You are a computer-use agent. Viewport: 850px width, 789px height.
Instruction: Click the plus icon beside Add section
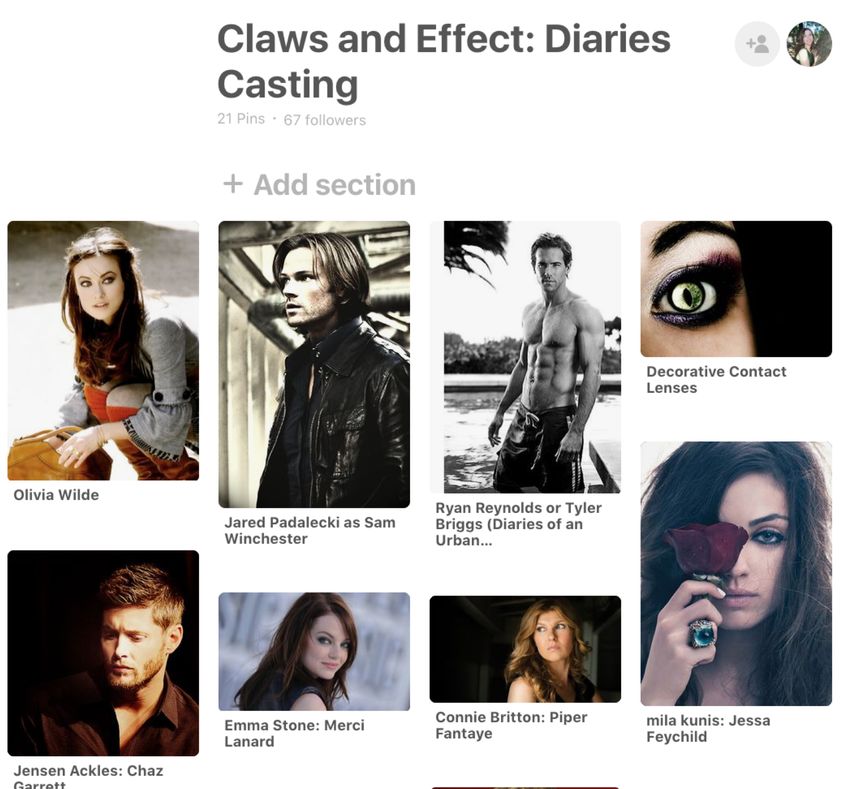pos(233,184)
